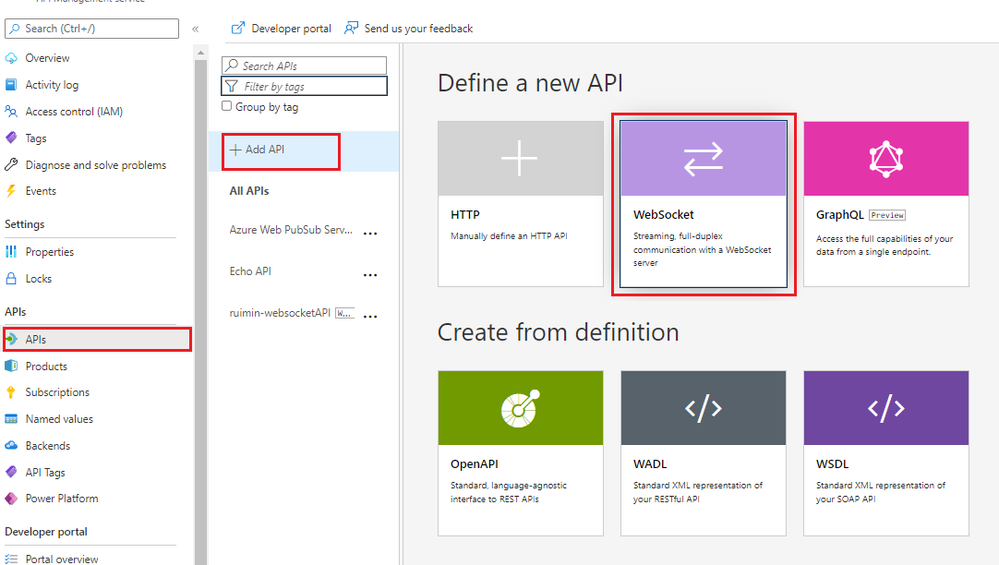Click the WADL code bracket tile image
The height and width of the screenshot is (565, 999).
coord(703,408)
